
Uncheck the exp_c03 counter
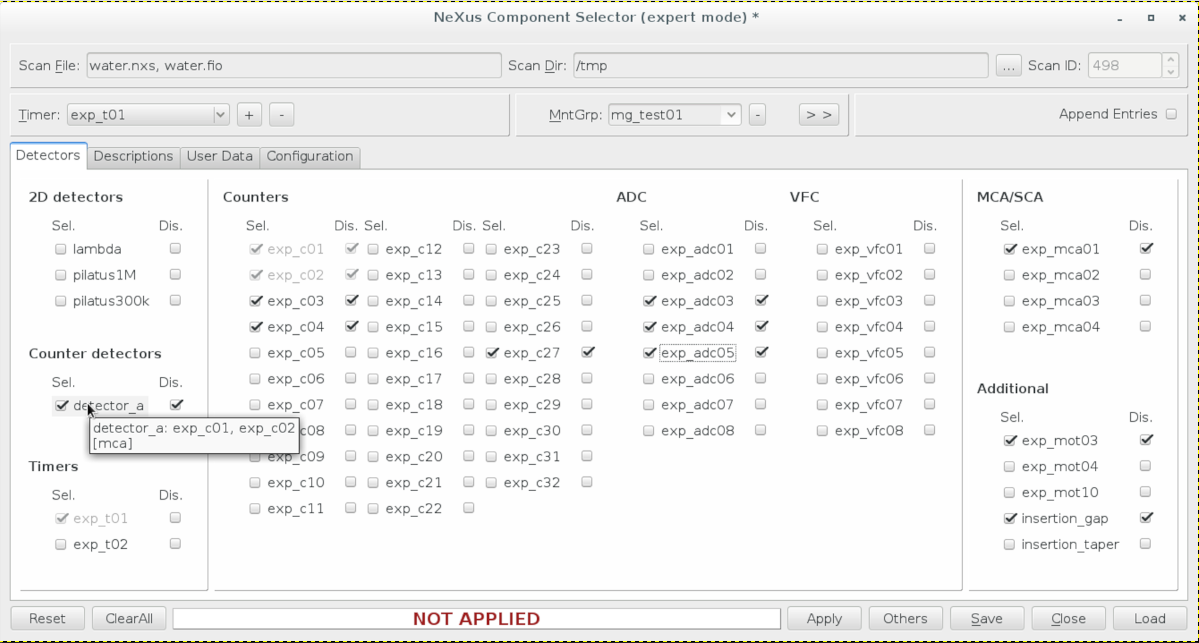[x=256, y=301]
